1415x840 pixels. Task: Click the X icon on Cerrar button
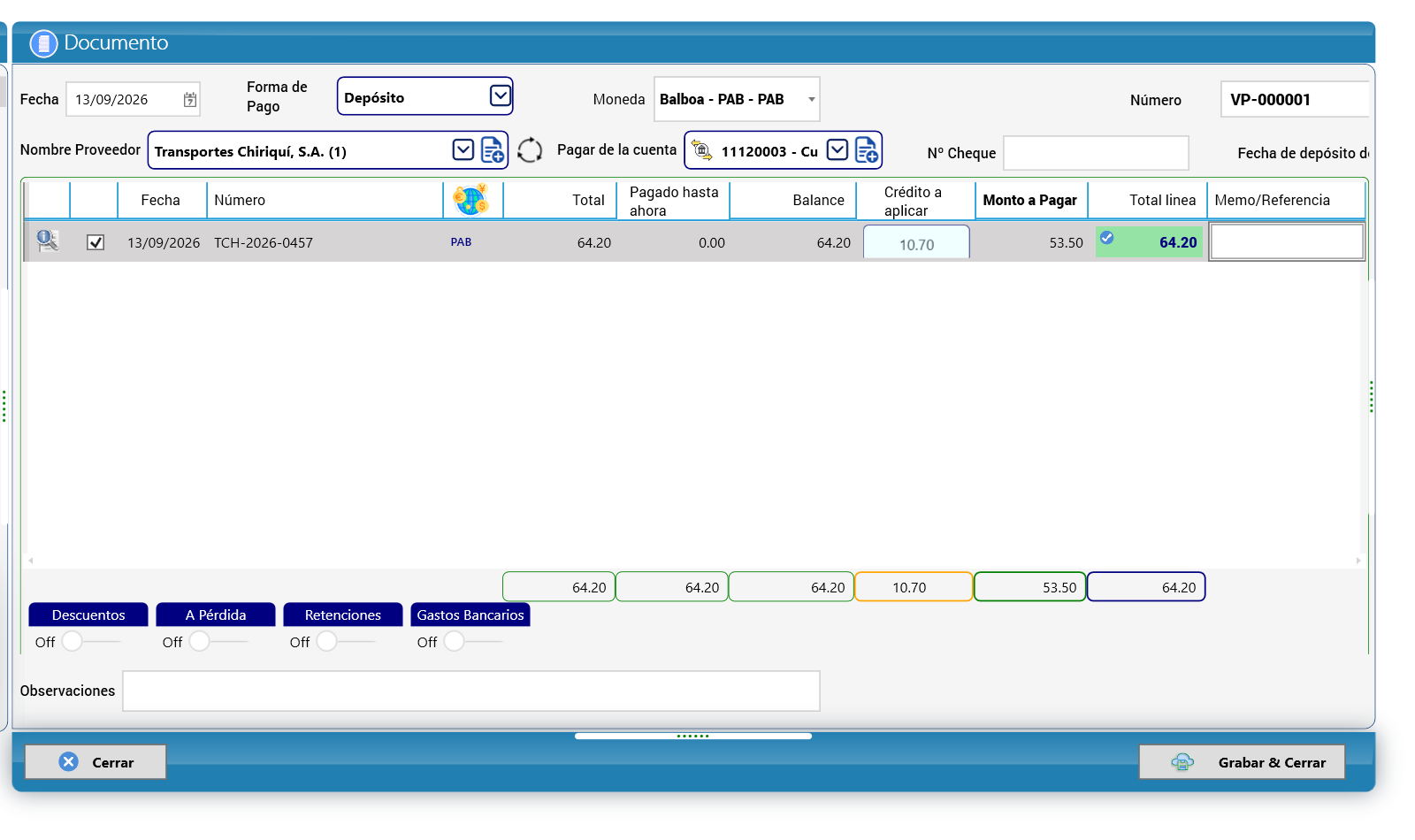click(x=68, y=761)
